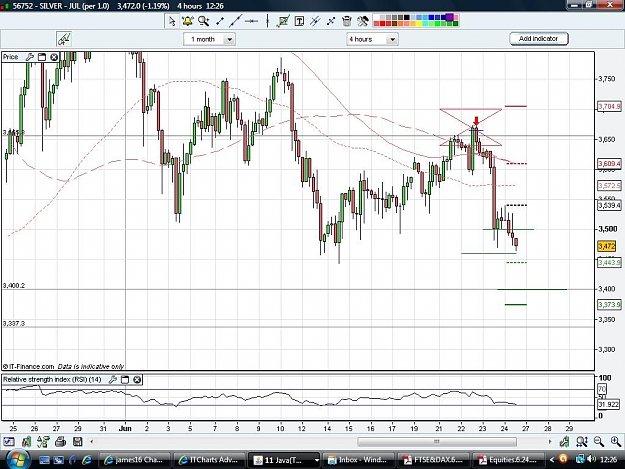Viewport: 625px width, 469px height.
Task: Click the chart with green checkmark icon
Action: 283,21
